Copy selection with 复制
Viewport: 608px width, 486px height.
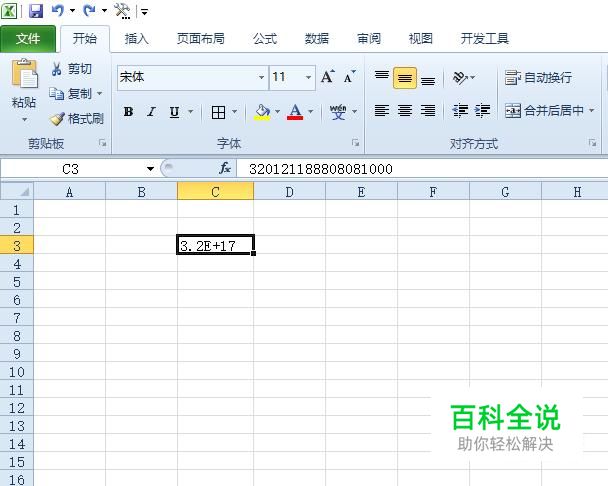[x=71, y=93]
